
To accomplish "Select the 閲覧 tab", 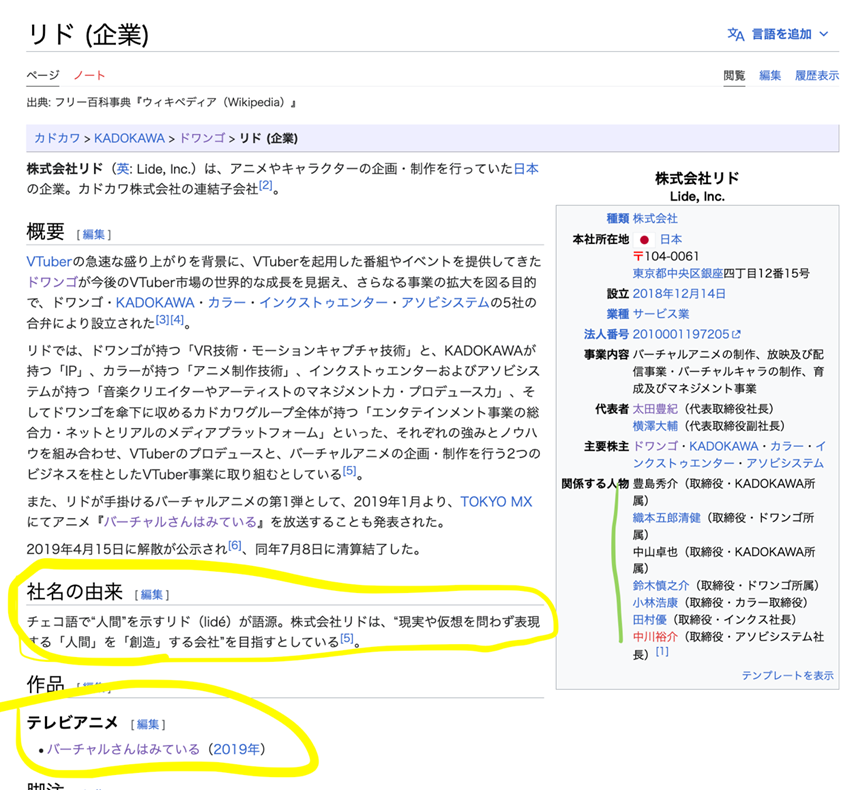I will coord(734,76).
